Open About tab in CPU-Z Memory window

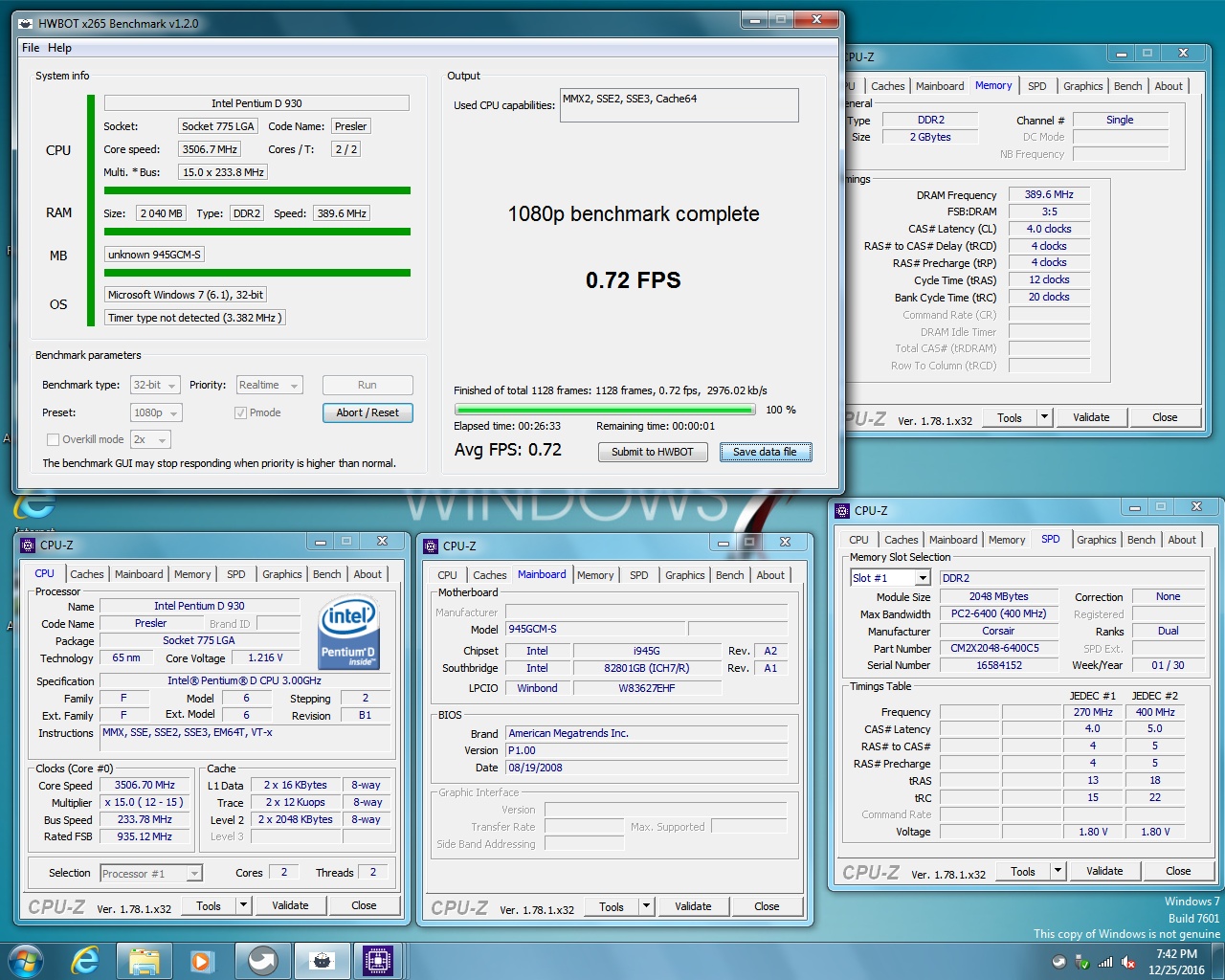point(1169,86)
